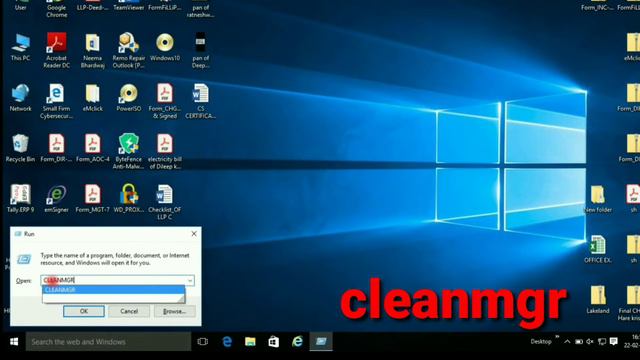Open File Explorer from taskbar
This screenshot has height=360, width=640.
(x=250, y=342)
